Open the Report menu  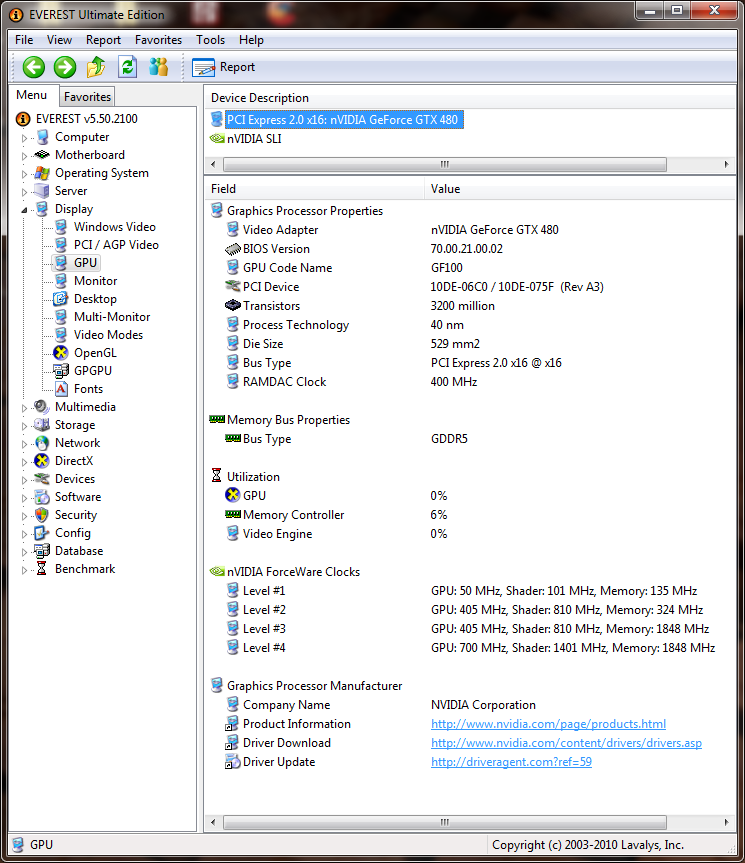pyautogui.click(x=103, y=40)
